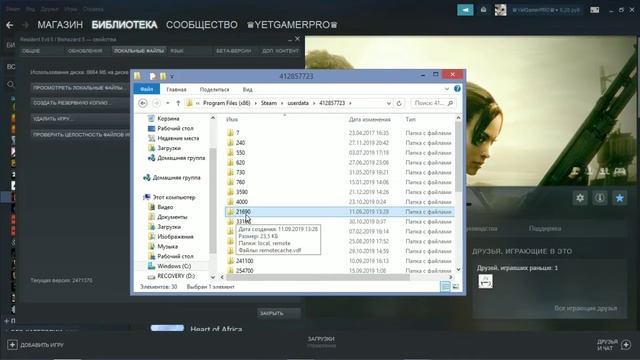Click ЗАКРЫТЬ button in properties window
The height and width of the screenshot is (360, 640).
tap(278, 313)
